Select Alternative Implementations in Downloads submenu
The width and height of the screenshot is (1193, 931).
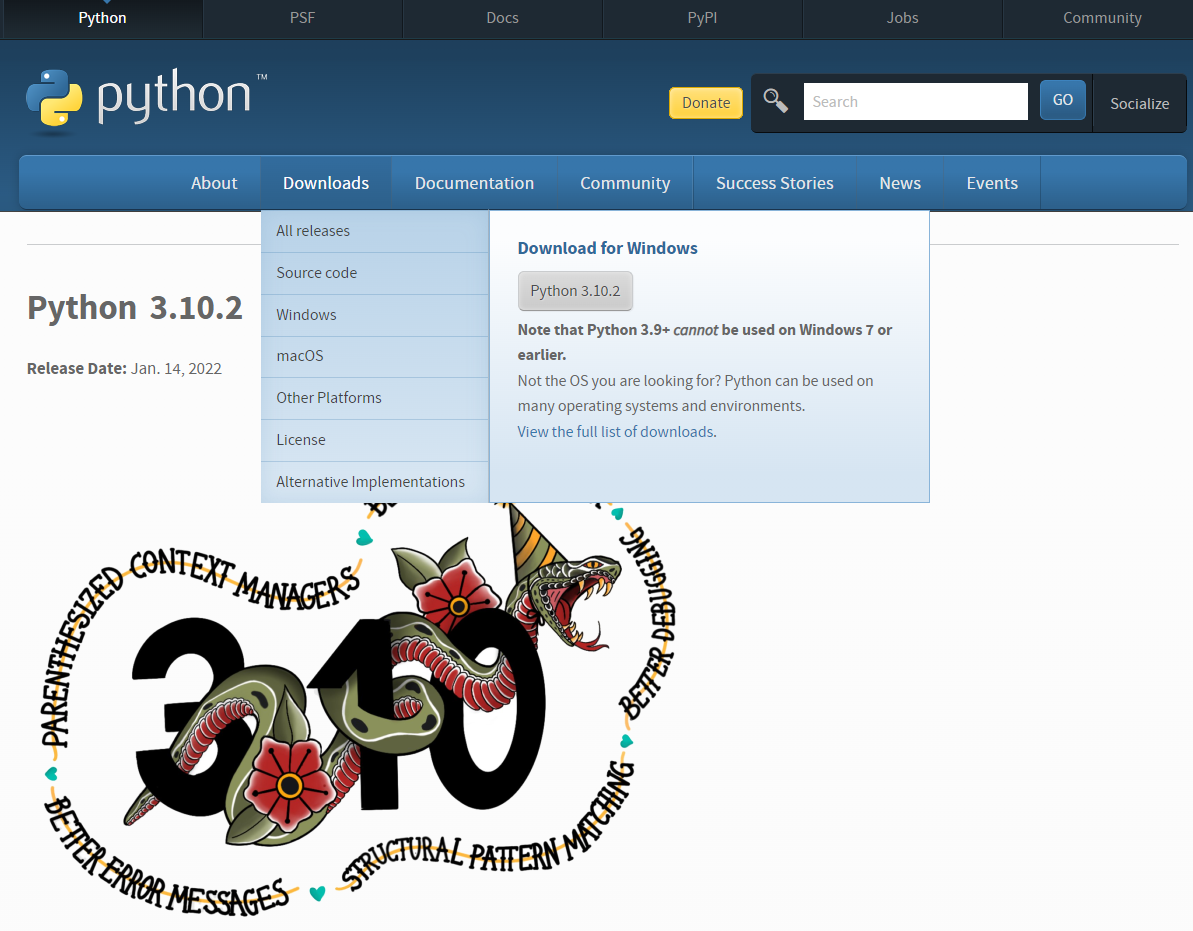[375, 481]
